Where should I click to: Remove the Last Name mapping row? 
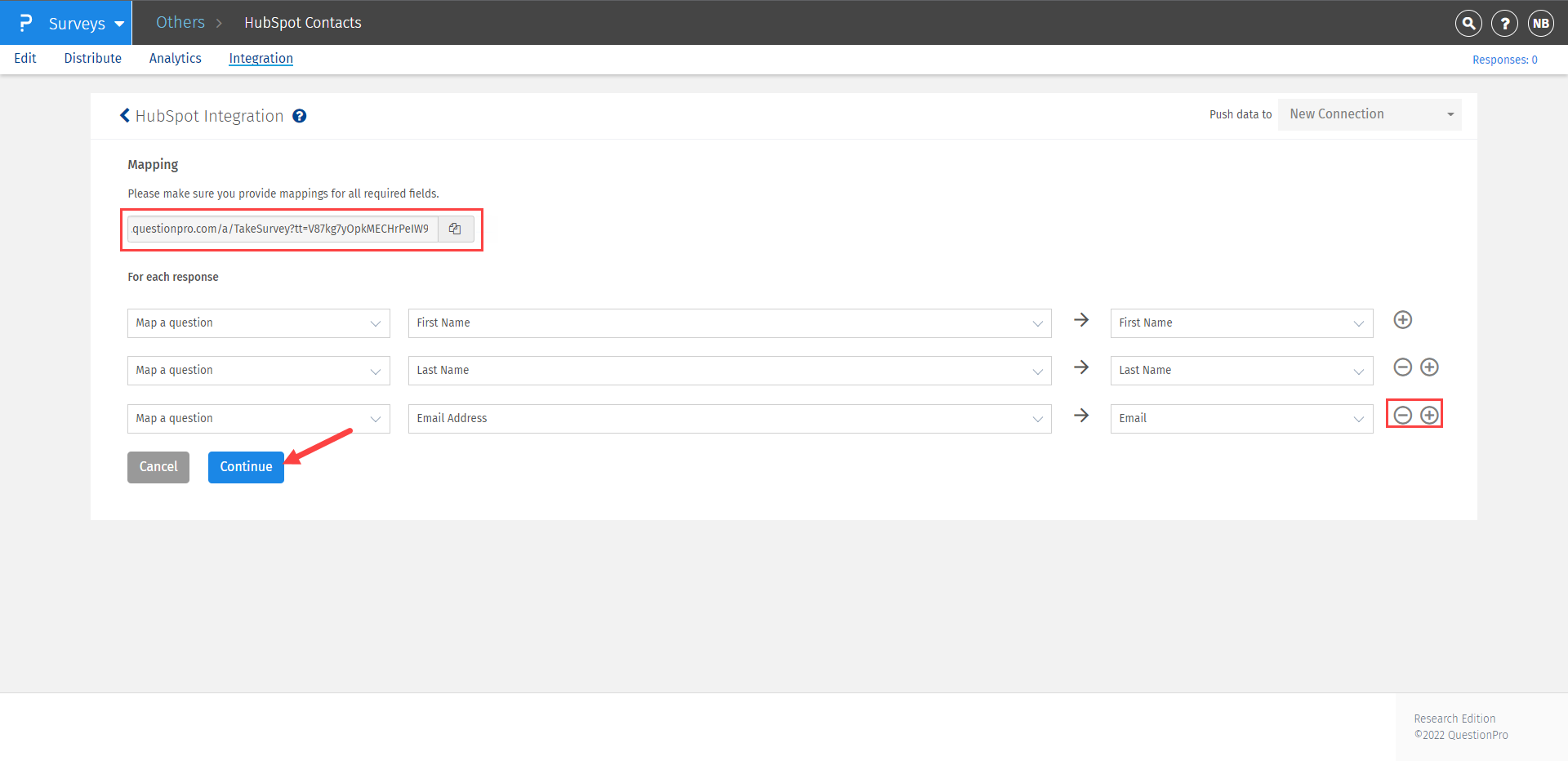(x=1402, y=367)
